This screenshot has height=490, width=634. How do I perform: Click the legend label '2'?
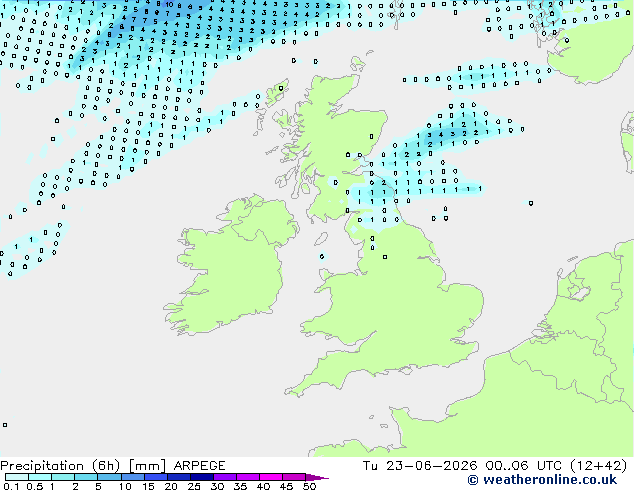75,486
